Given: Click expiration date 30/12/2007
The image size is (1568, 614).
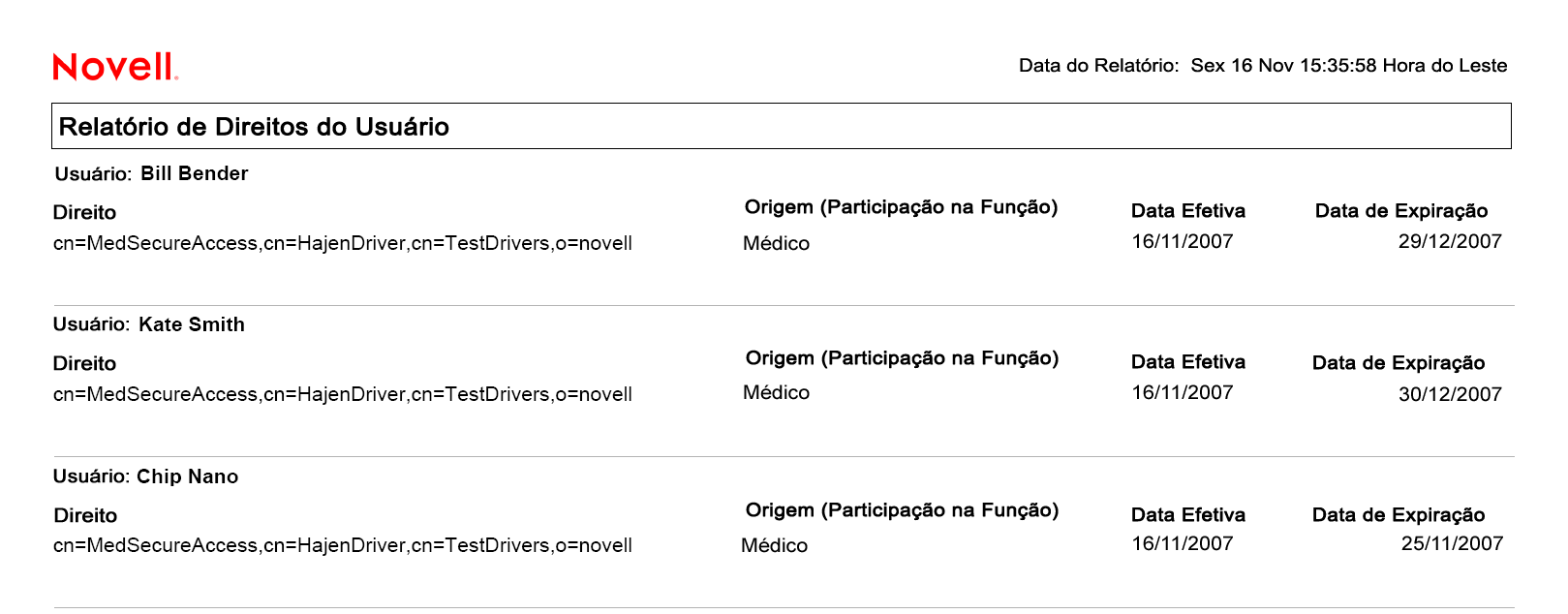Looking at the screenshot, I should pos(1449,394).
